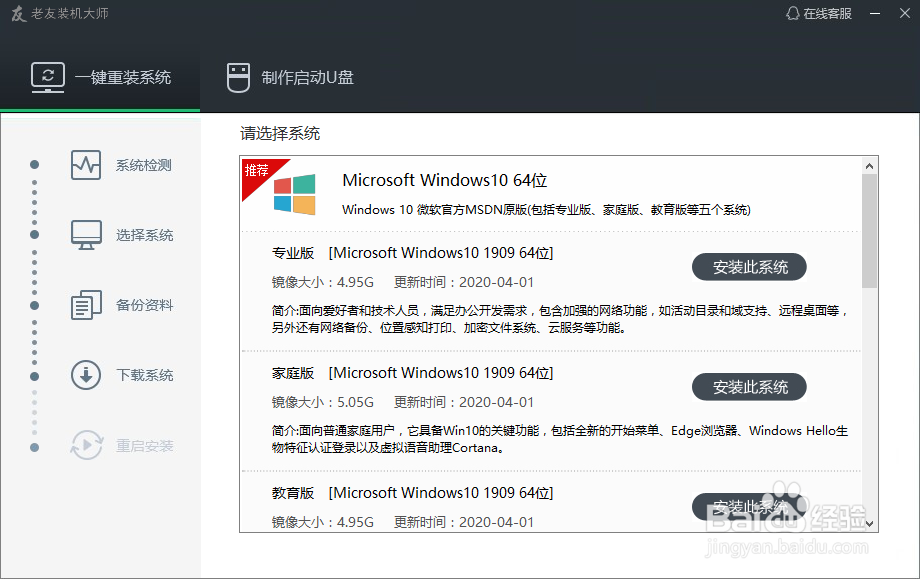The image size is (920, 579).
Task: Click the 家庭版 简介 description text
Action: [x=560, y=439]
